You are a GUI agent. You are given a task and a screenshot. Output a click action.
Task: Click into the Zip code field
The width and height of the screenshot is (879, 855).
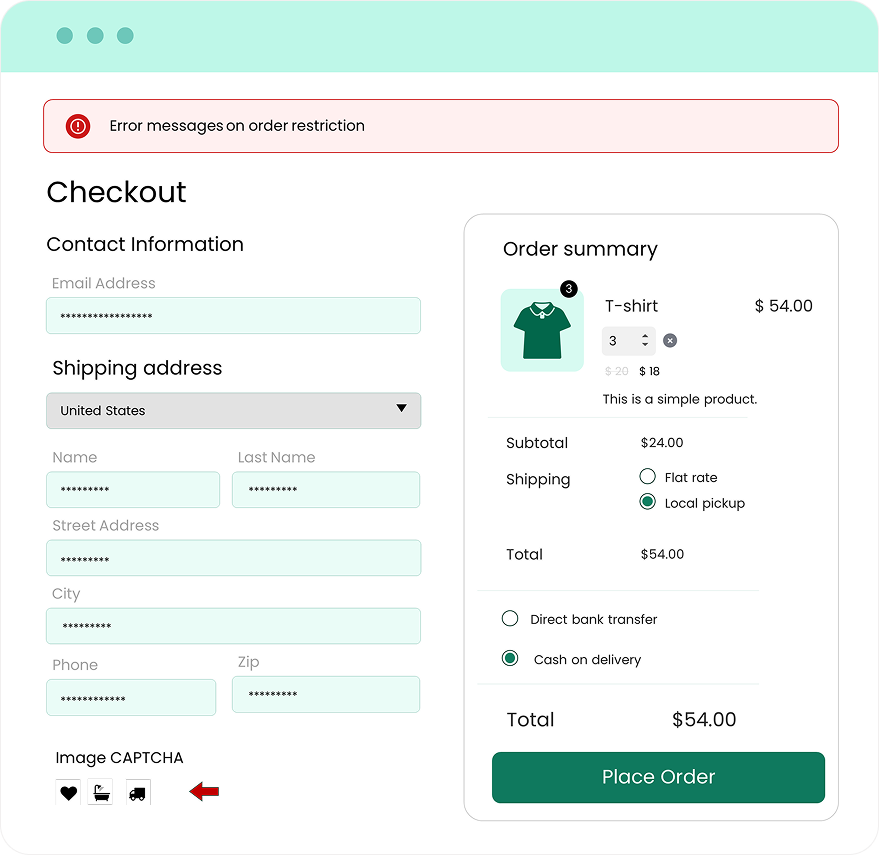click(325, 695)
